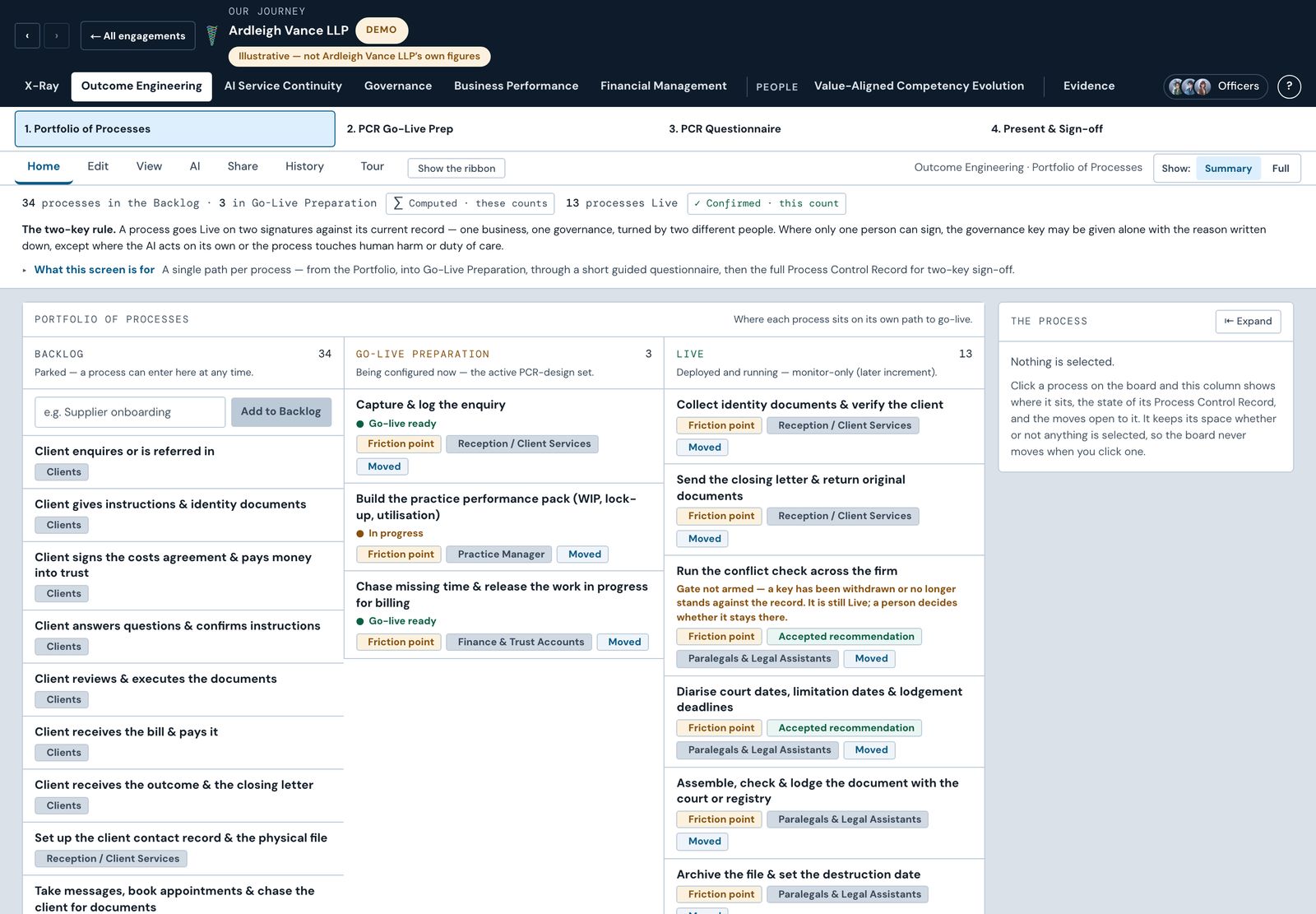This screenshot has height=914, width=1316.
Task: Select the Outcome Engineering tab
Action: click(x=141, y=86)
